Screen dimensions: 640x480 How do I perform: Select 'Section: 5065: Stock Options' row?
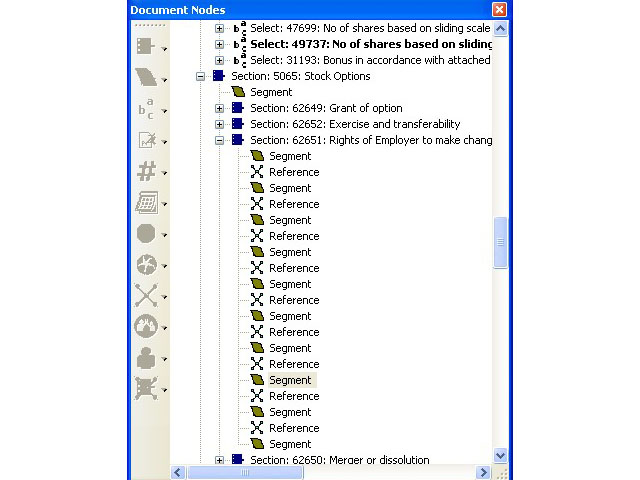point(300,76)
